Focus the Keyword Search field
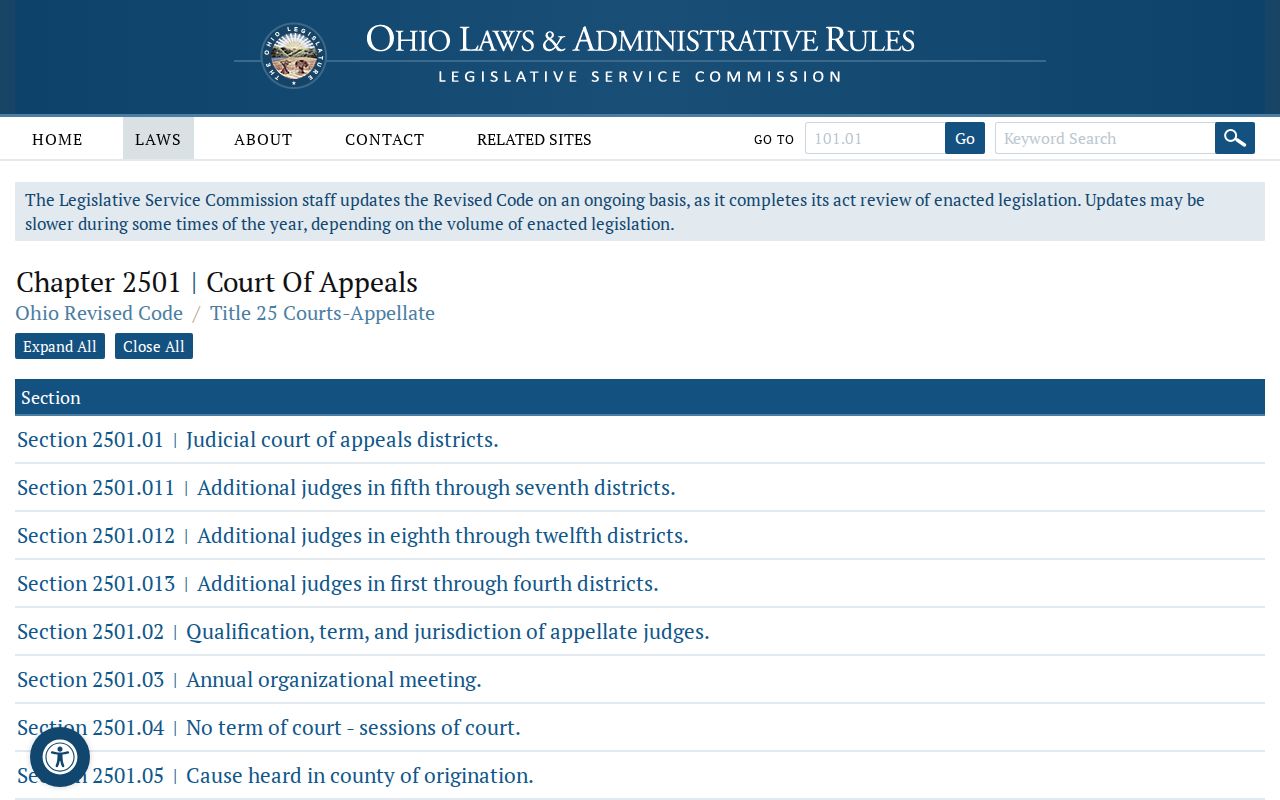Viewport: 1280px width, 800px height. tap(1105, 138)
